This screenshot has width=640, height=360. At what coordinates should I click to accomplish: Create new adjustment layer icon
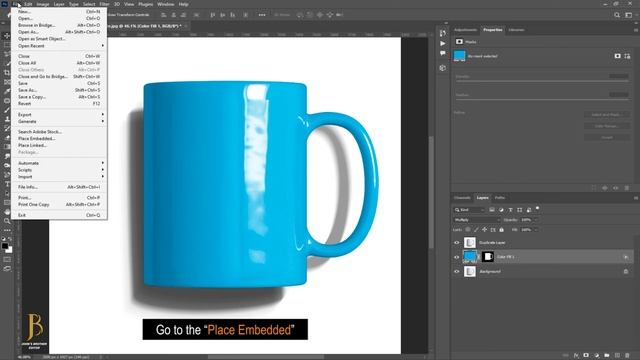pyautogui.click(x=597, y=356)
